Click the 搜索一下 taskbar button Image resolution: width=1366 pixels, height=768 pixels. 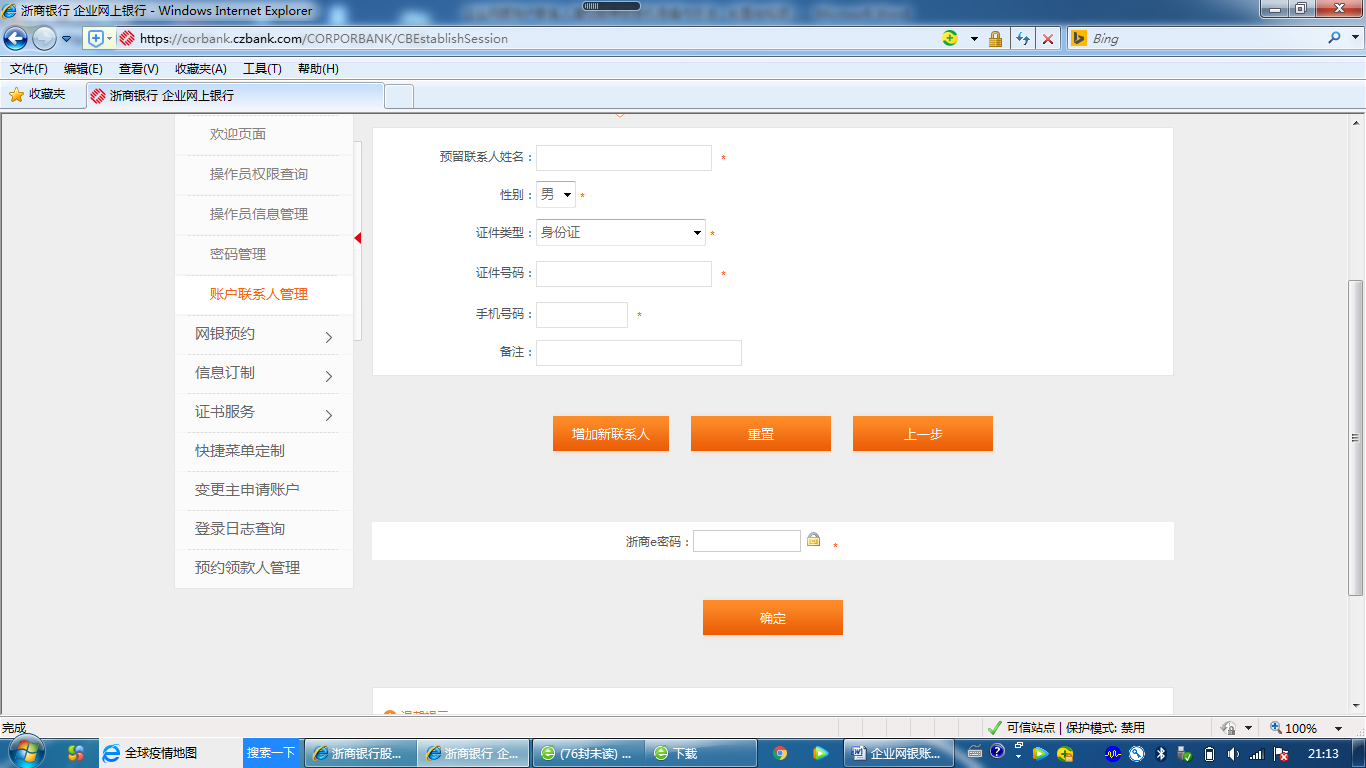271,753
